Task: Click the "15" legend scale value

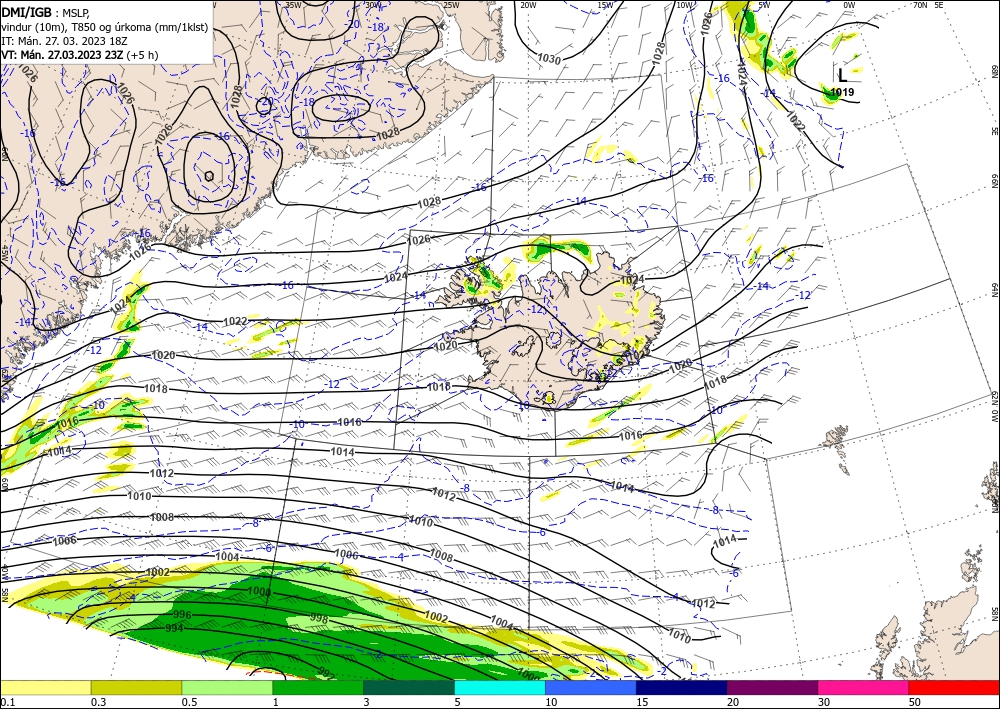Action: [x=642, y=702]
